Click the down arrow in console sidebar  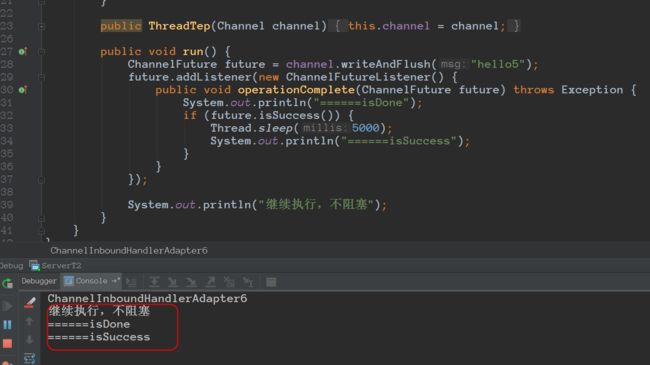(x=29, y=340)
